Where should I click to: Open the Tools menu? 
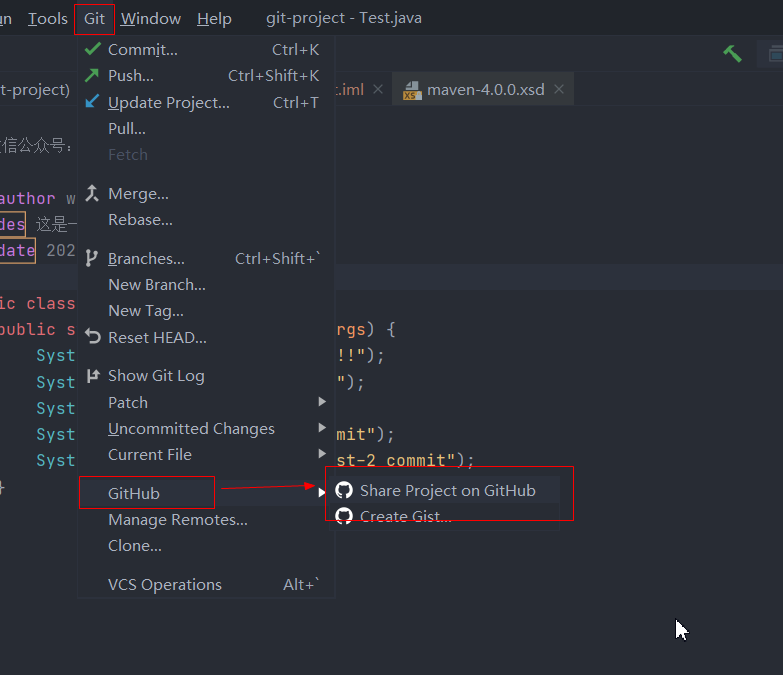click(x=48, y=19)
